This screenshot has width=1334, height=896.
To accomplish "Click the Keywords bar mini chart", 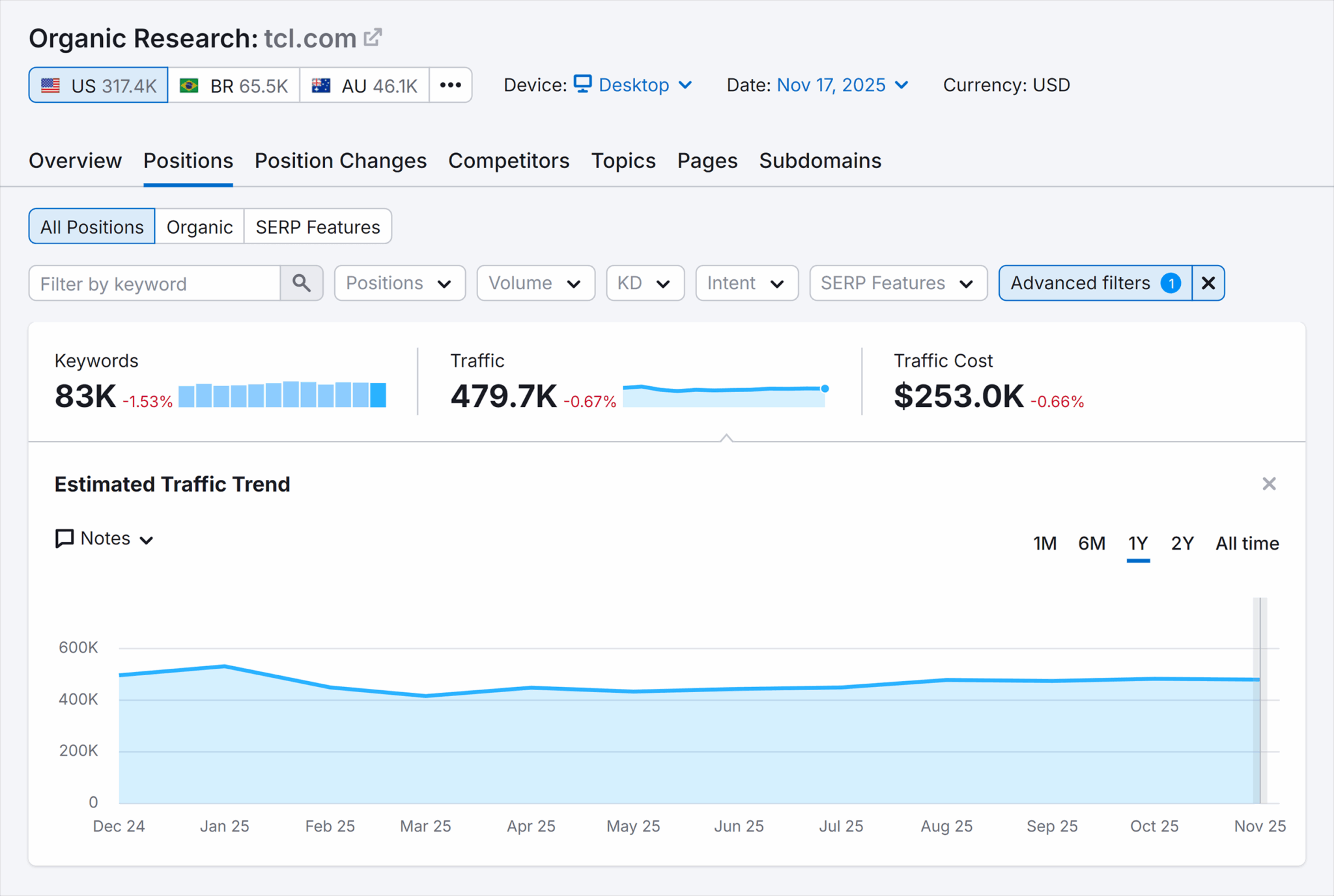I will pos(282,395).
